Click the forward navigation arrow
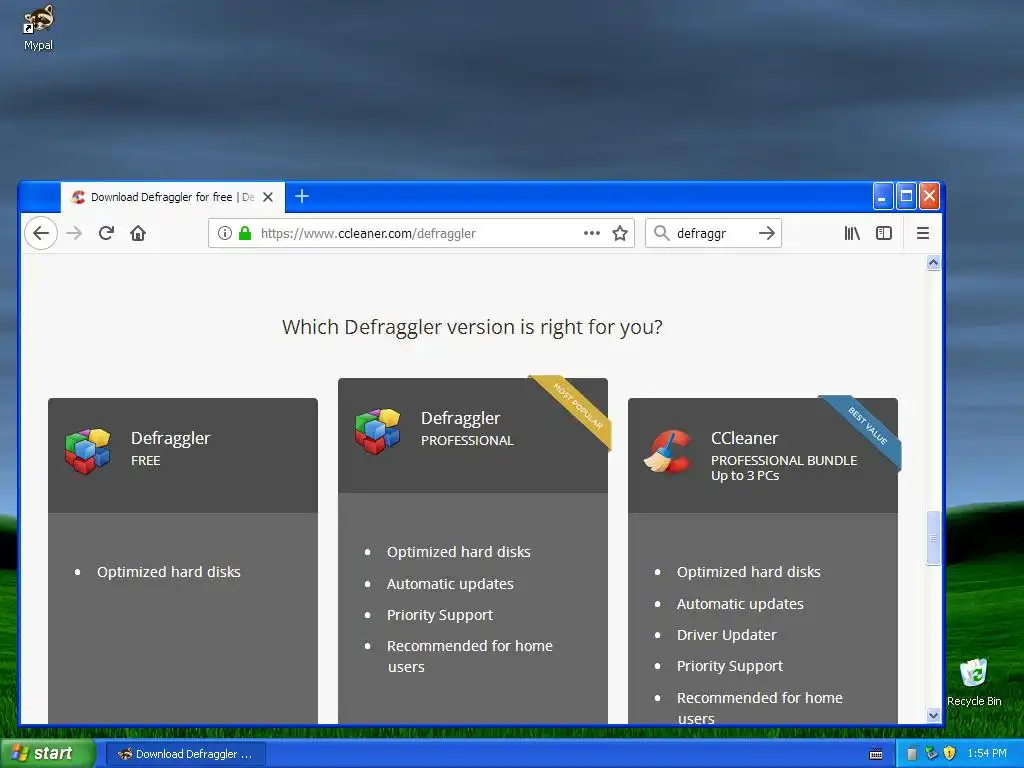Image resolution: width=1024 pixels, height=768 pixels. click(x=74, y=233)
